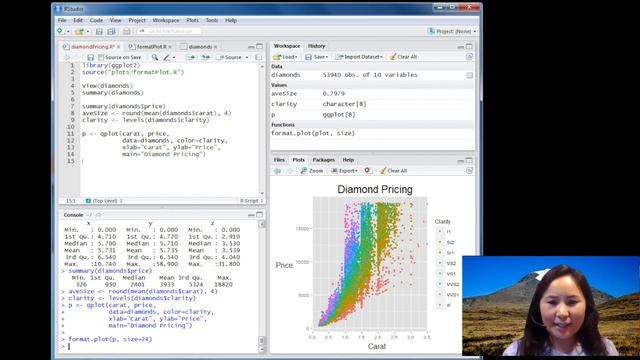Open the New File dropdown arrow
This screenshot has height=360, width=640.
68,31
